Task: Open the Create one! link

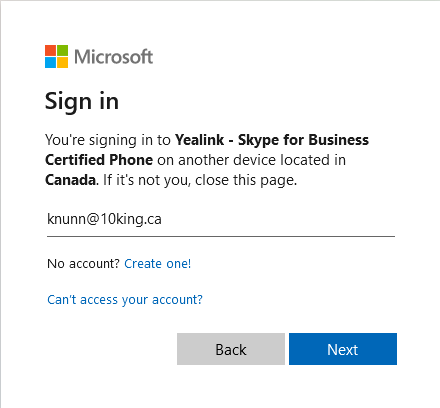Action: click(x=158, y=264)
